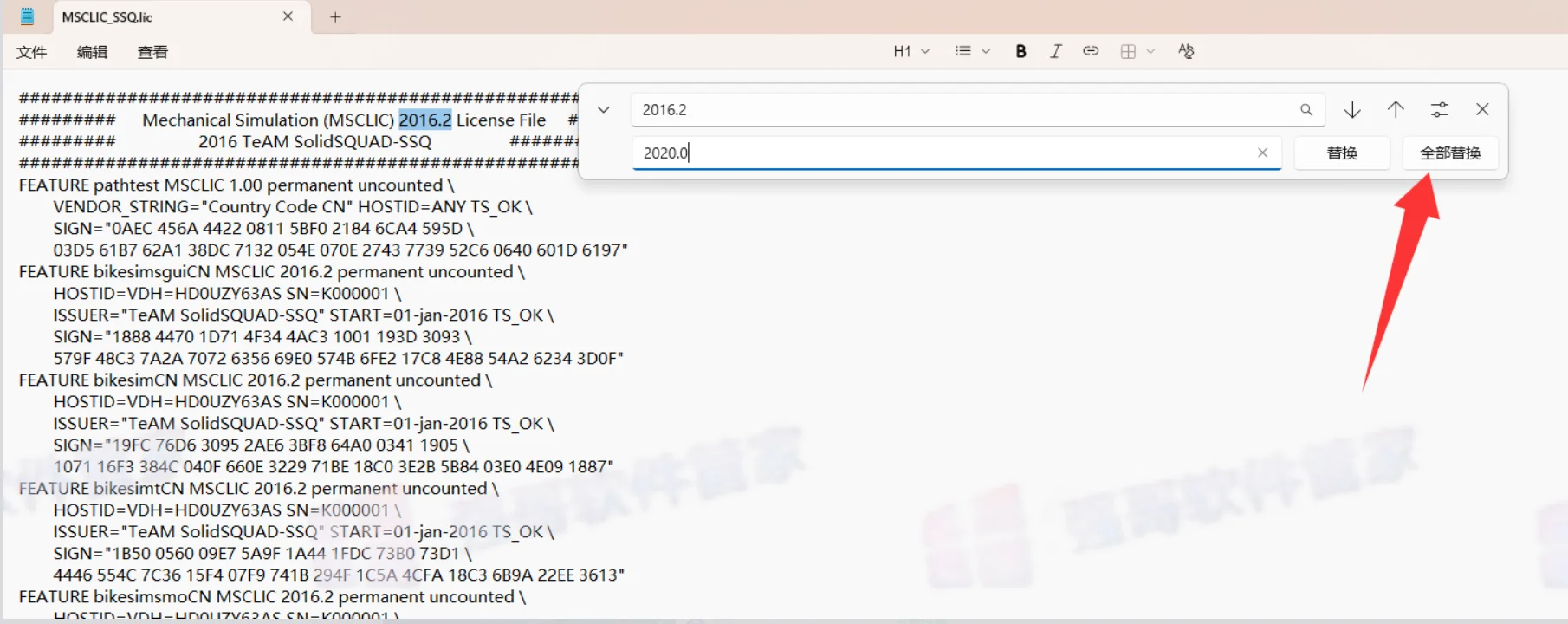Screen dimensions: 1568x624
Task: Open the H1 heading dropdown
Action: [x=911, y=51]
